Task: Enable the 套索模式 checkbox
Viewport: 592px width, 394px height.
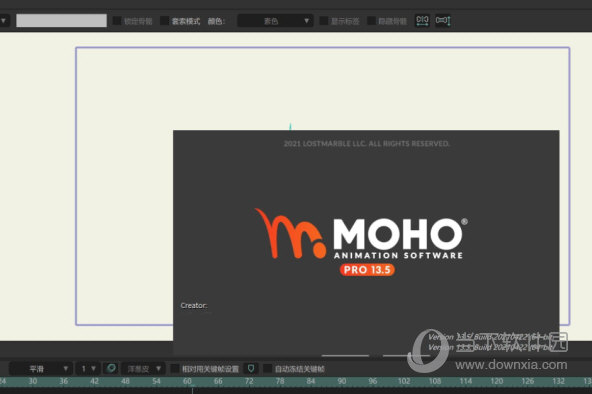Action: [164, 21]
